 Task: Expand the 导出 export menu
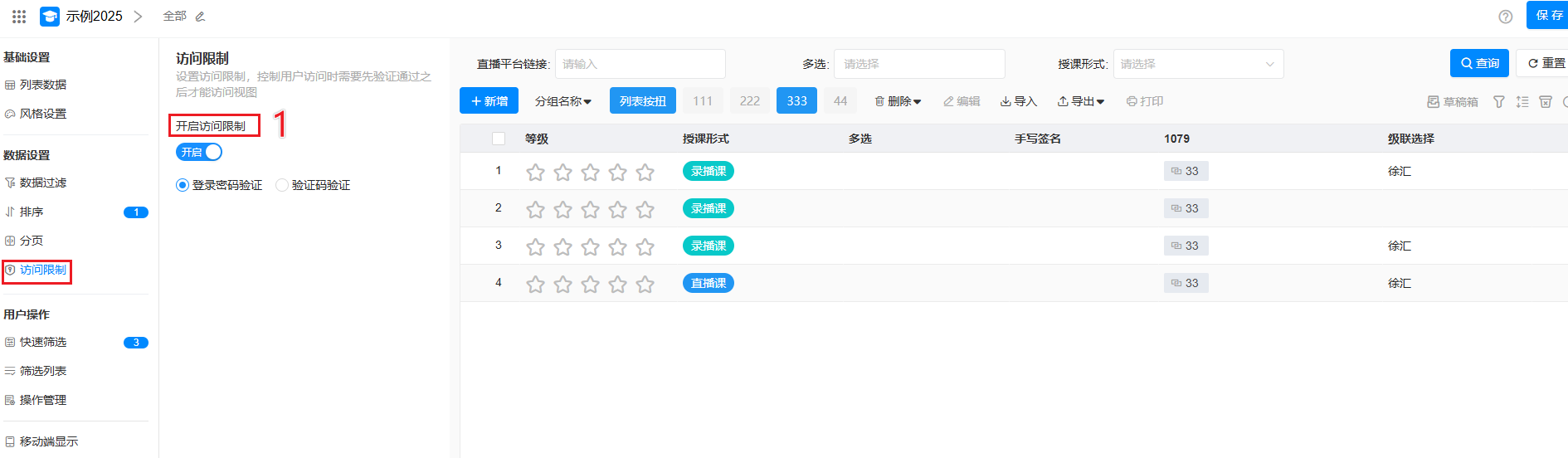pos(1081,101)
